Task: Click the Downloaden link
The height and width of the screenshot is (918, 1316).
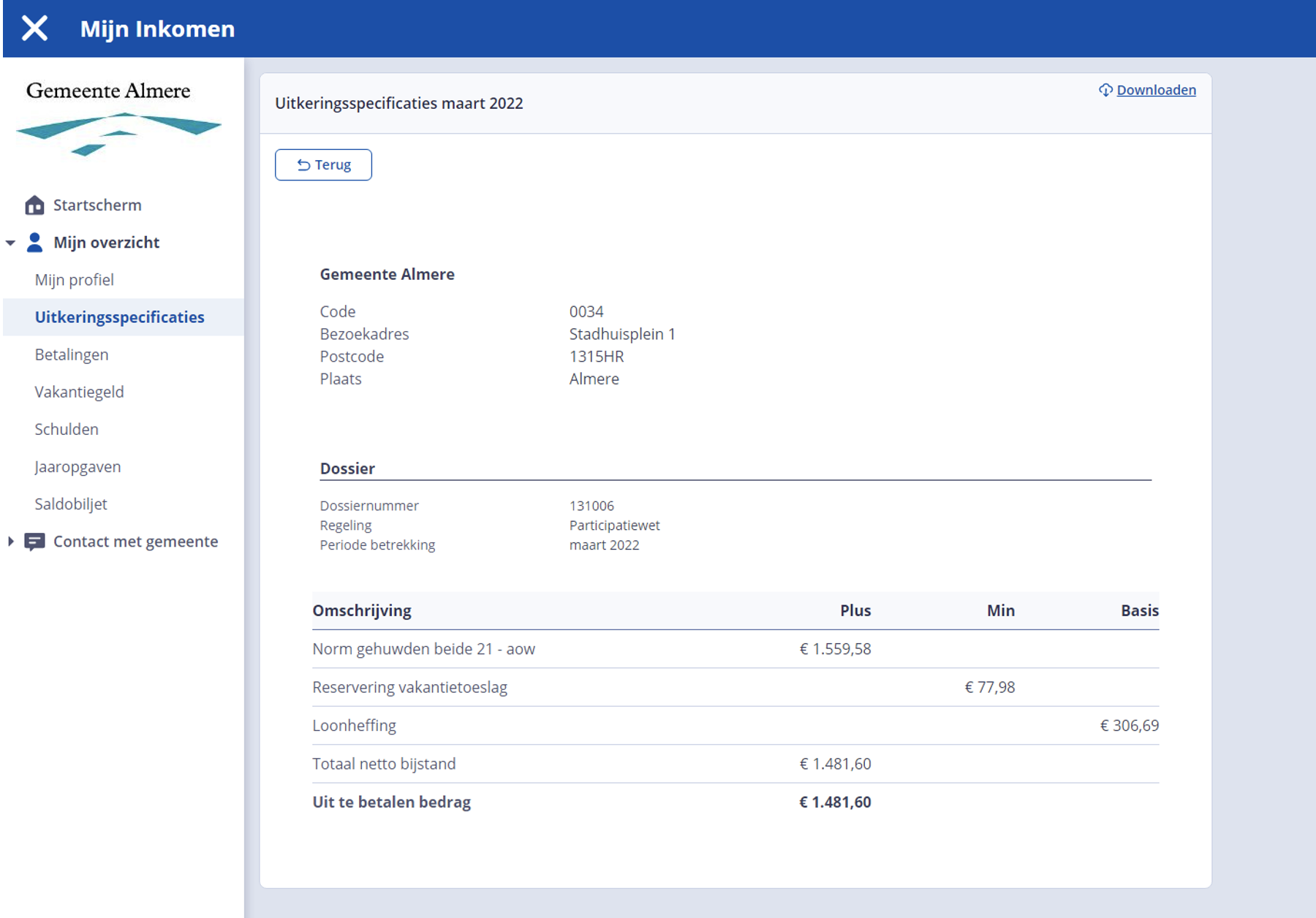Action: coord(1156,90)
